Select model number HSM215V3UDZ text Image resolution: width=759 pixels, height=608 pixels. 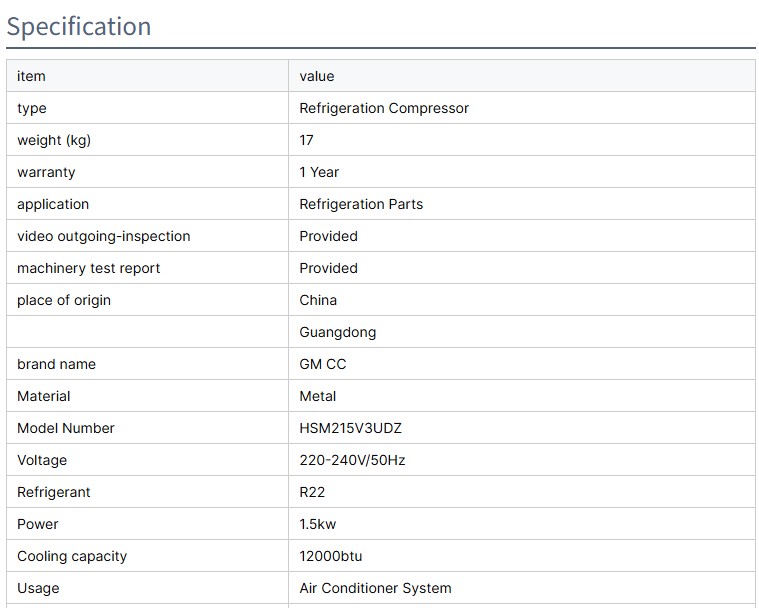point(351,428)
